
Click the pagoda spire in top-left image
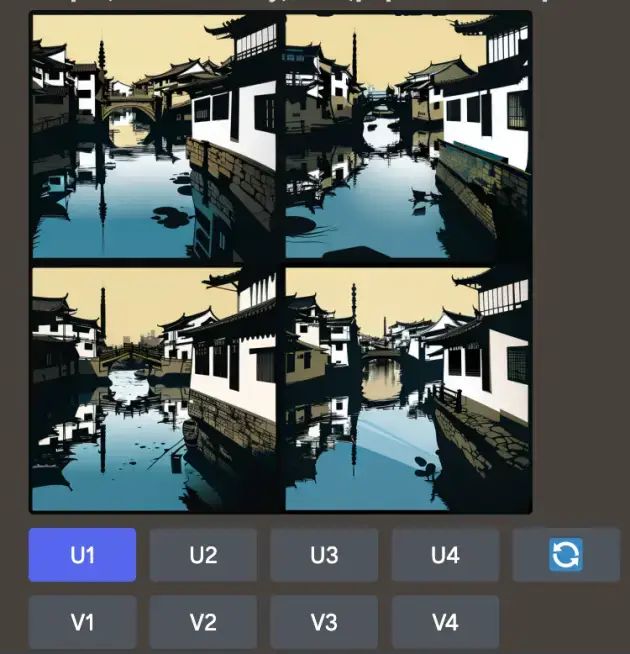[101, 56]
